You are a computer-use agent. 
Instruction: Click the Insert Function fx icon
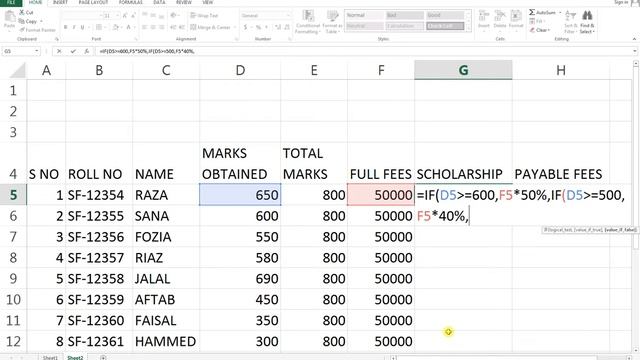pos(87,51)
